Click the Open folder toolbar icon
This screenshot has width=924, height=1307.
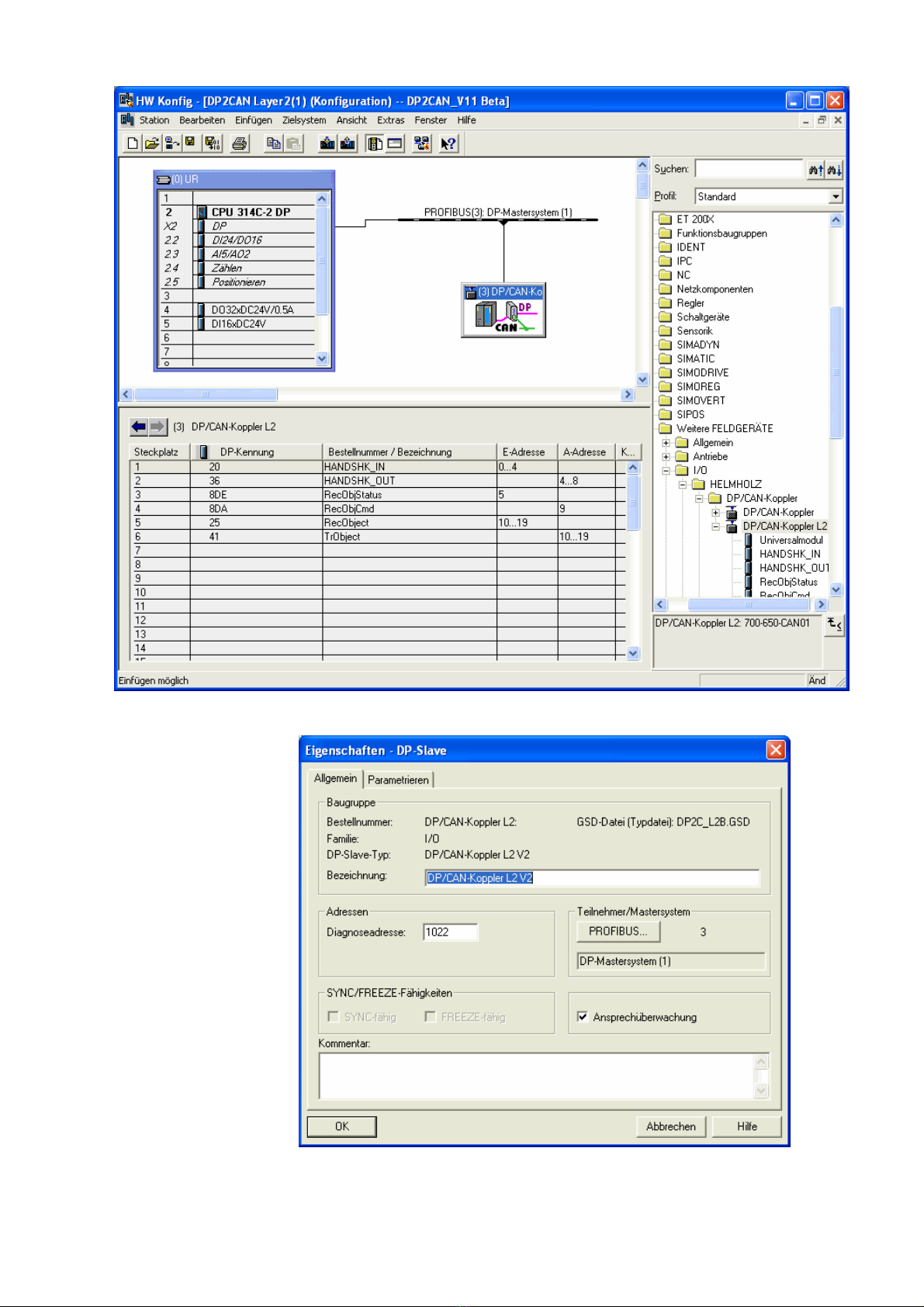pos(152,143)
